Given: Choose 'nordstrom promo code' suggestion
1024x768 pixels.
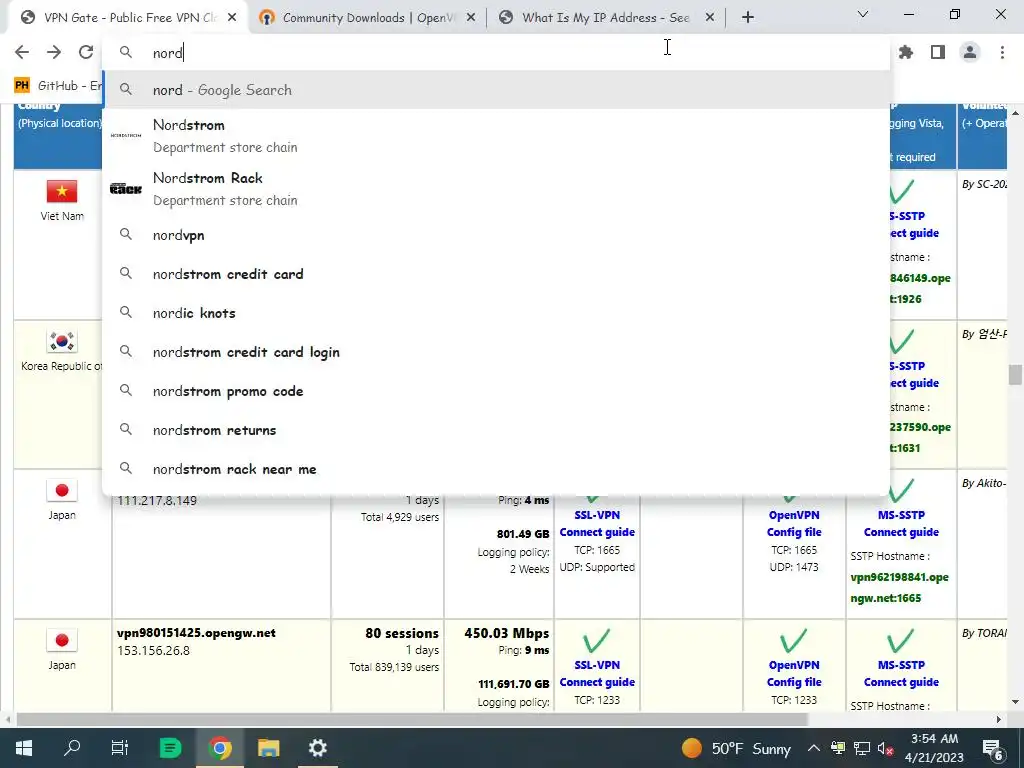Looking at the screenshot, I should coord(496,391).
